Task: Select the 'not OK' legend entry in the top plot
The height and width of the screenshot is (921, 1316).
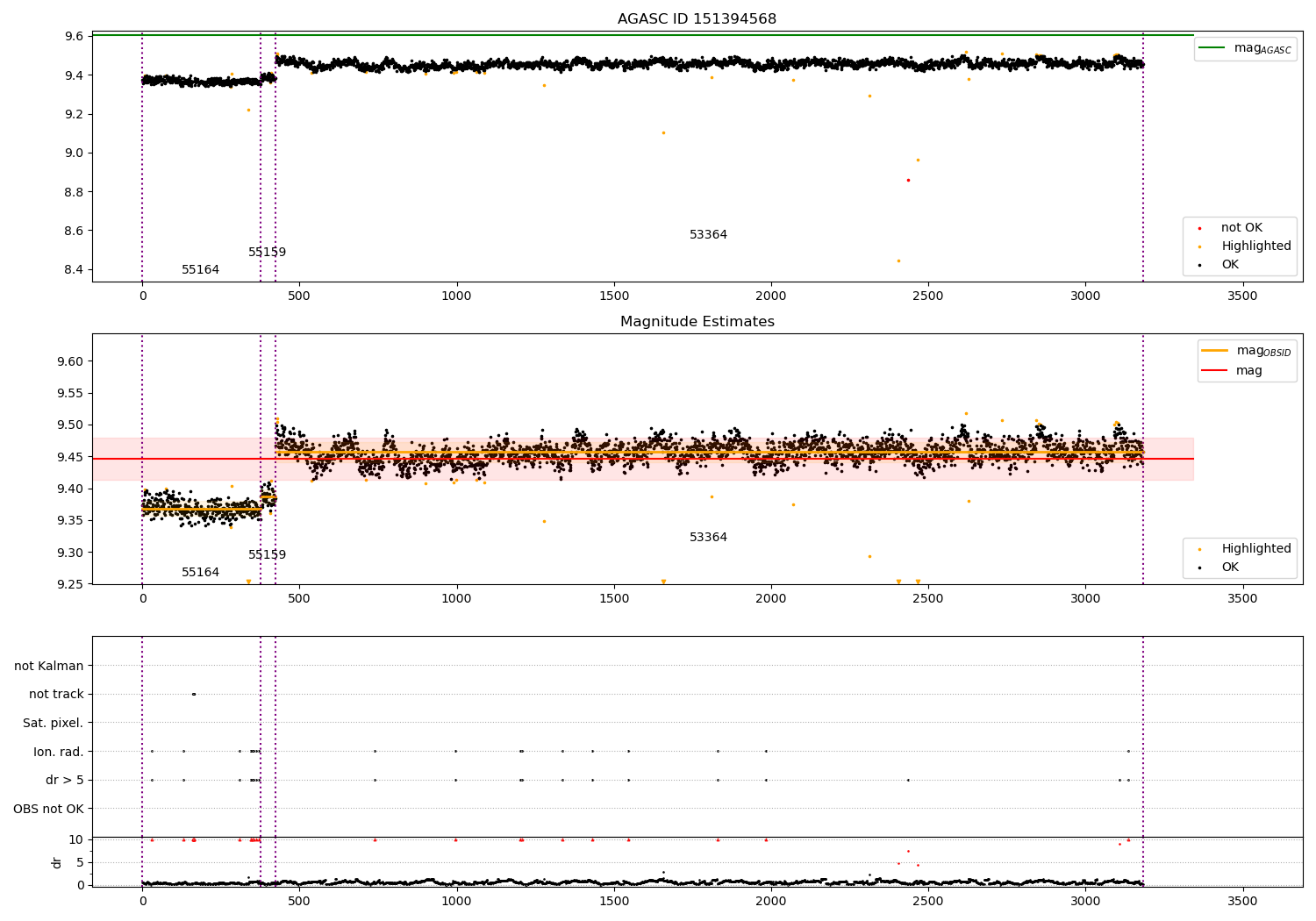Action: 1241,228
